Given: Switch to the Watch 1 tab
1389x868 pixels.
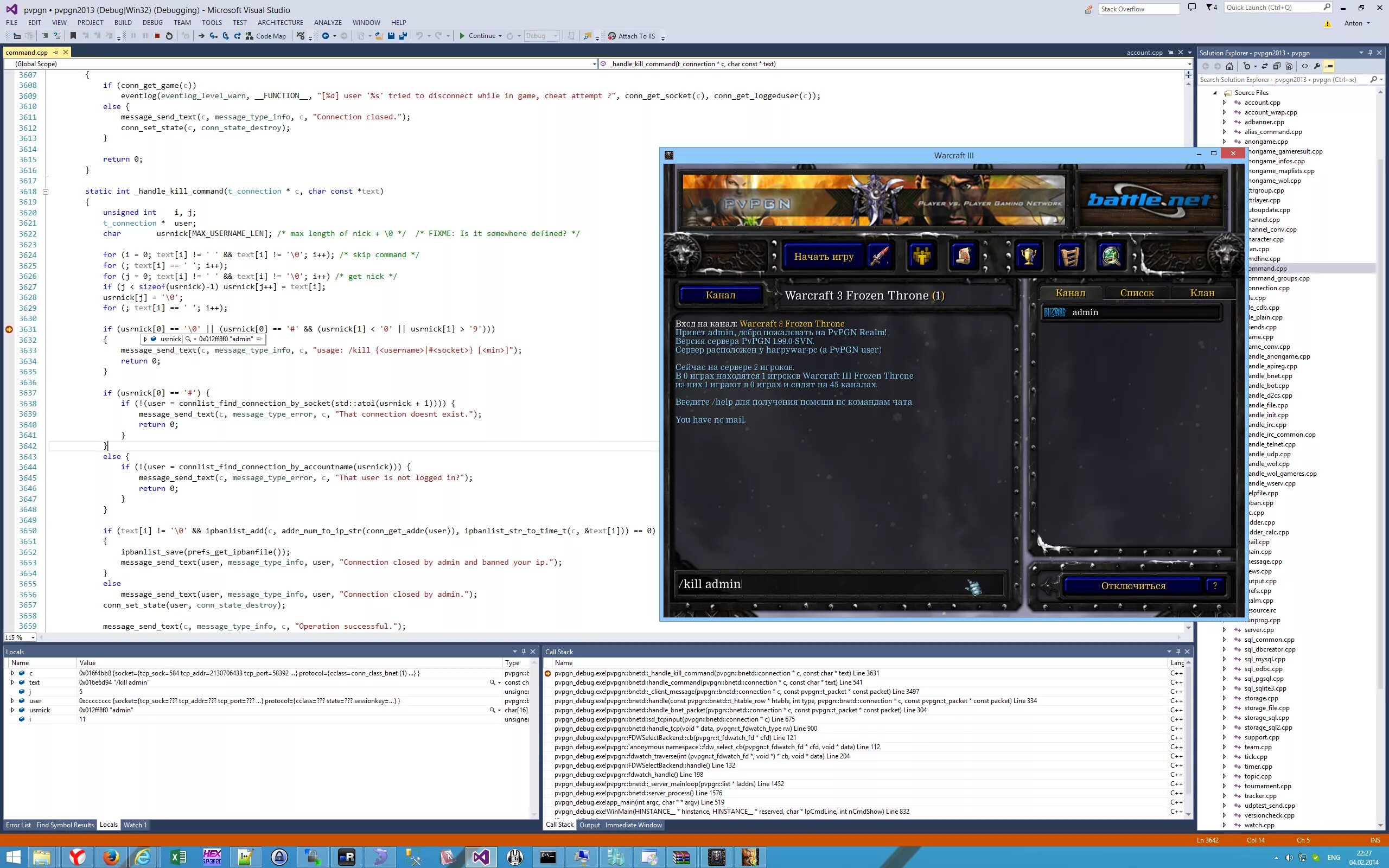Looking at the screenshot, I should coord(136,825).
